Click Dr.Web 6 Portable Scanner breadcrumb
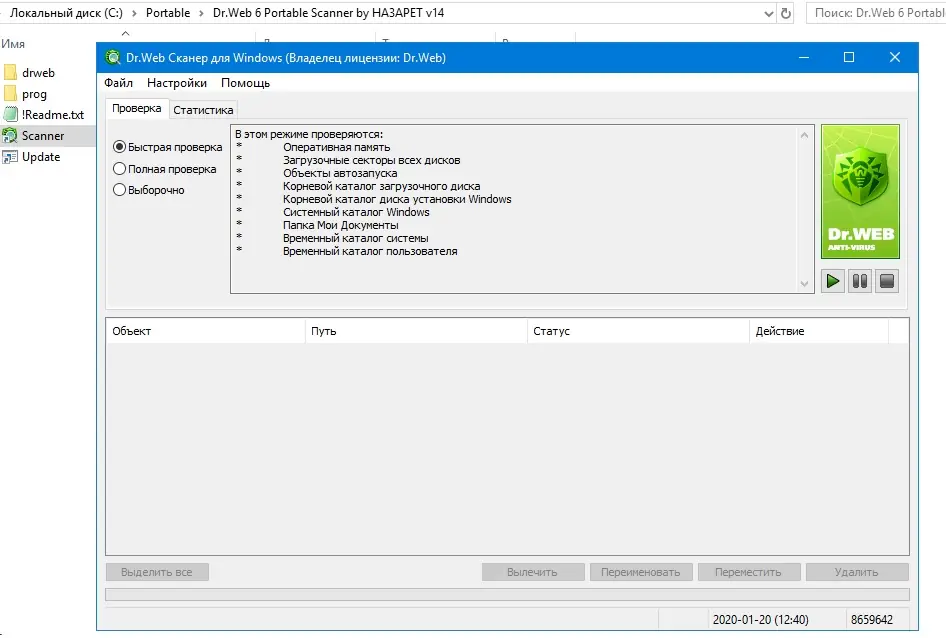 pos(328,13)
